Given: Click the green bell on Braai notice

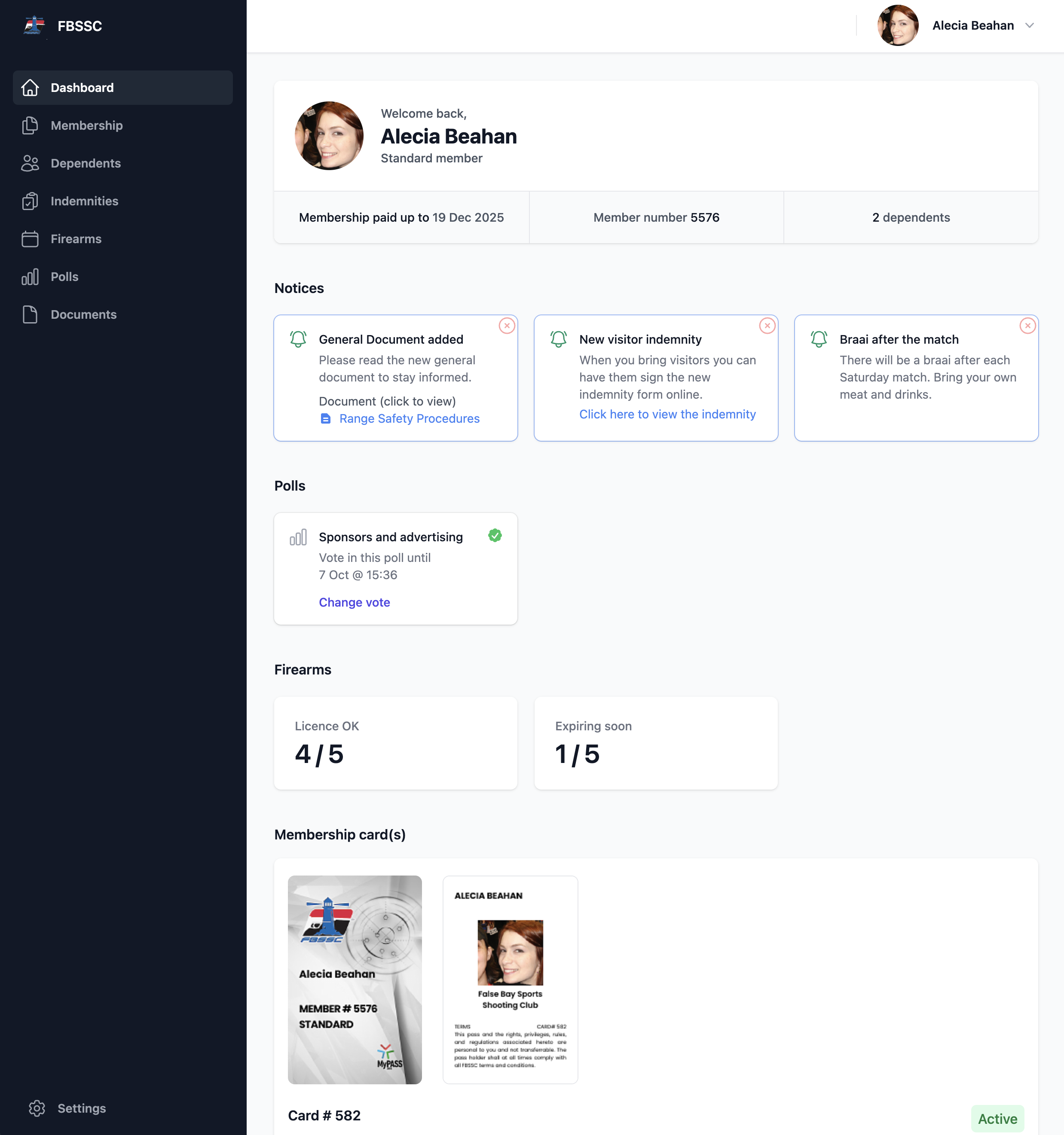Looking at the screenshot, I should tap(819, 339).
